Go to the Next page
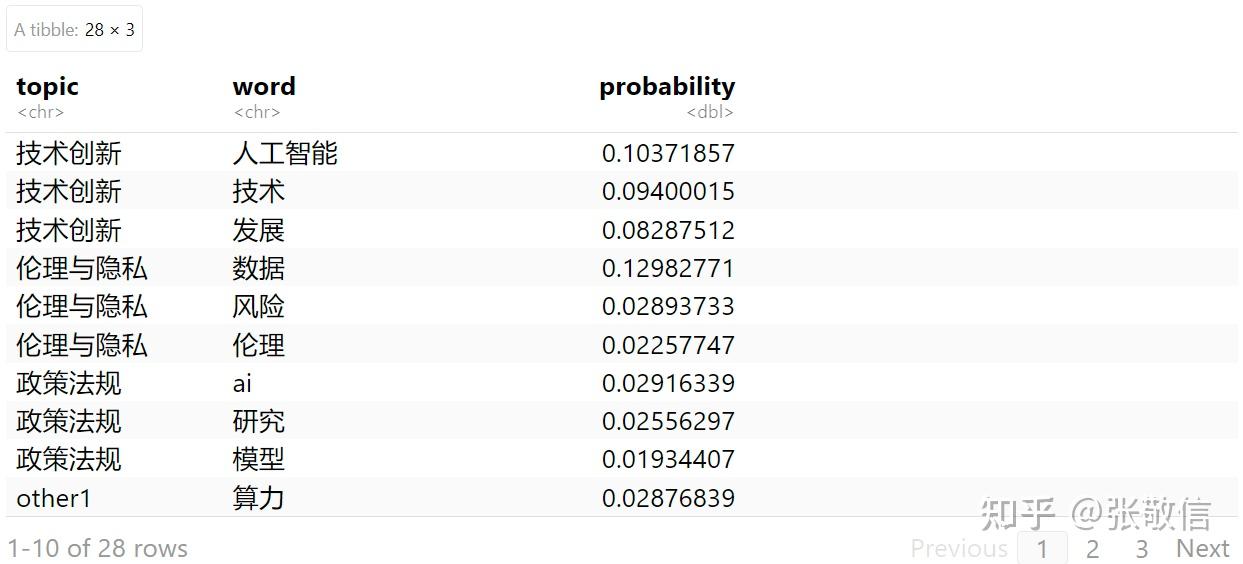 pyautogui.click(x=1202, y=548)
